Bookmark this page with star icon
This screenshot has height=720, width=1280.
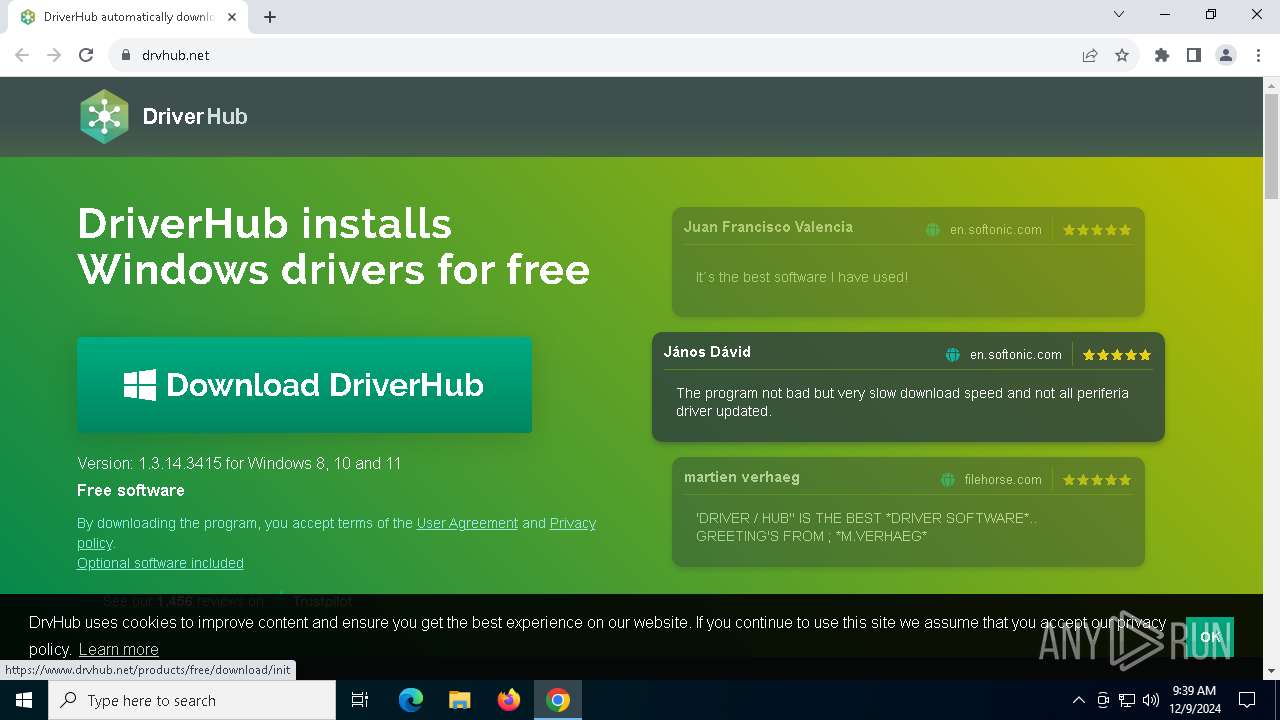point(1122,55)
